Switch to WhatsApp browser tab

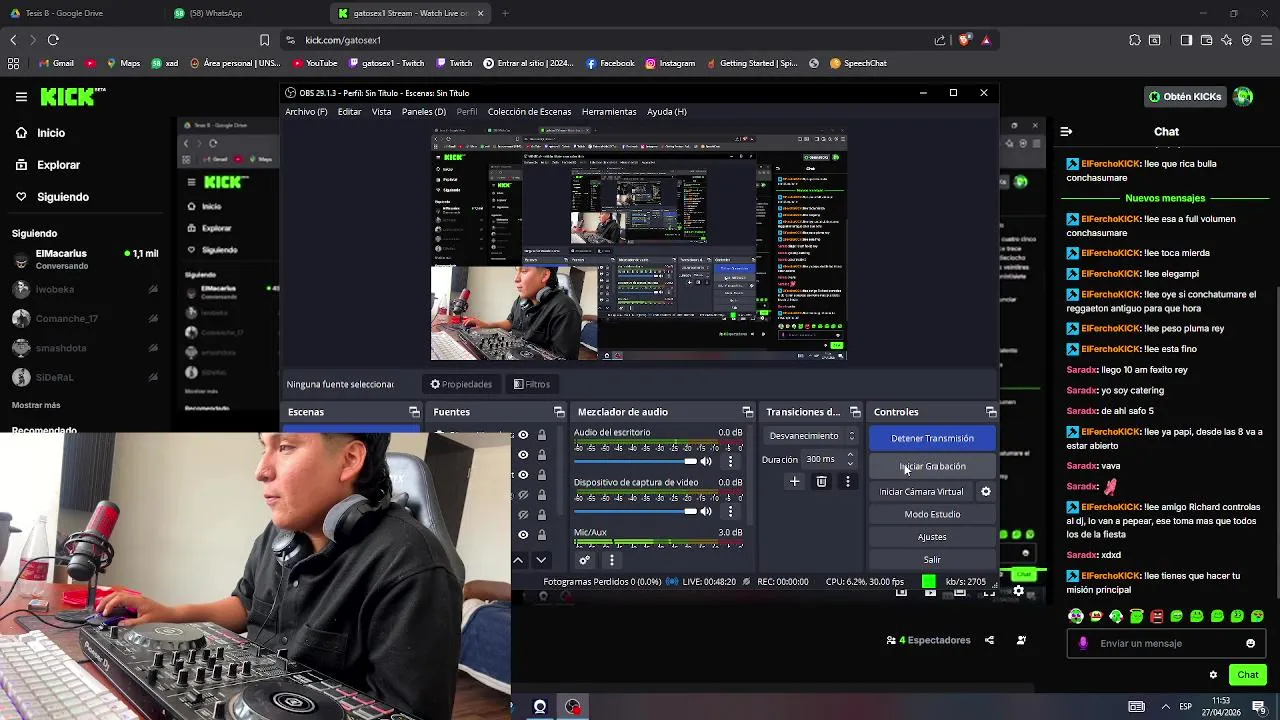208,13
